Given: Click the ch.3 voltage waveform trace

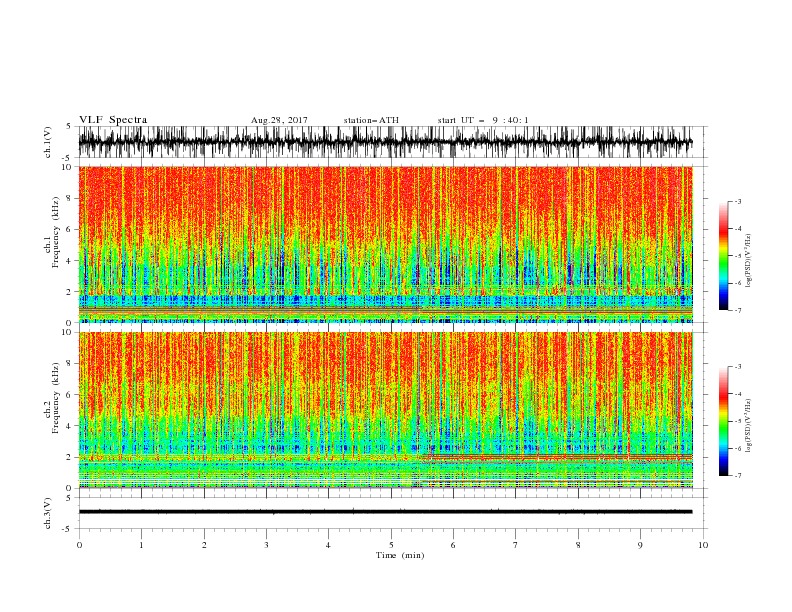Looking at the screenshot, I should pyautogui.click(x=385, y=512).
